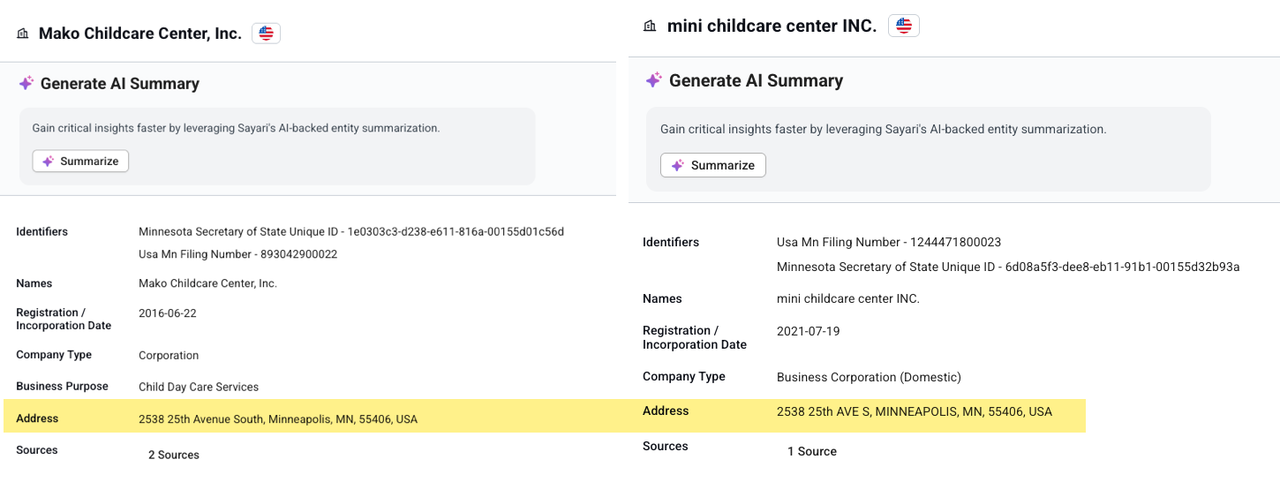This screenshot has width=1280, height=482.
Task: Click the Secretary of State ID starting 6d08a5f3
Action: (x=1008, y=267)
